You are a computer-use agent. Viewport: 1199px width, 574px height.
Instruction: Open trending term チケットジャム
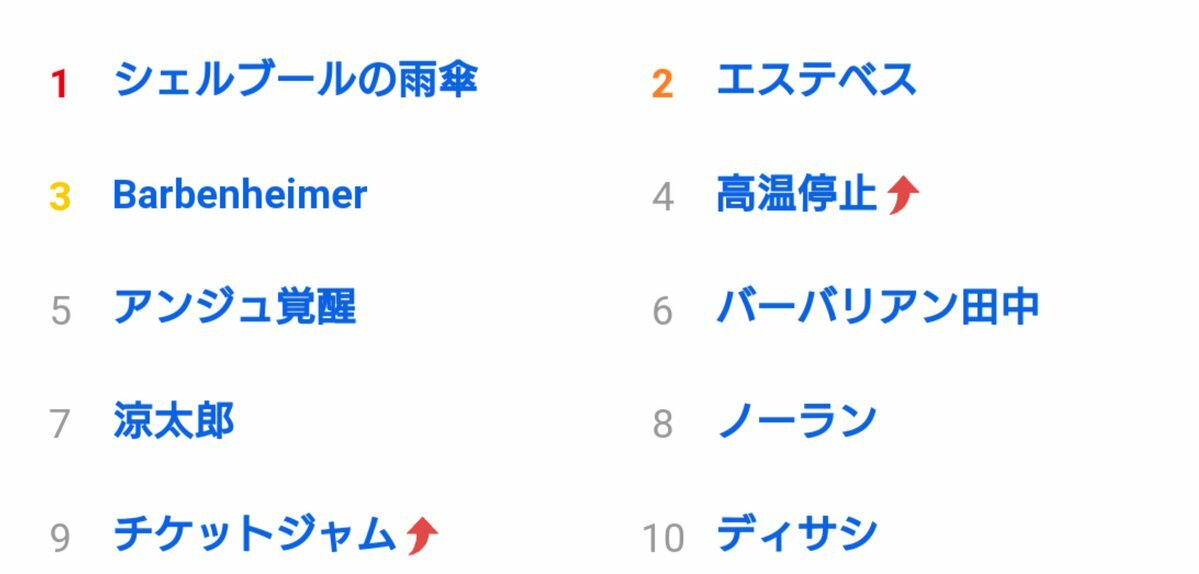pyautogui.click(x=255, y=534)
